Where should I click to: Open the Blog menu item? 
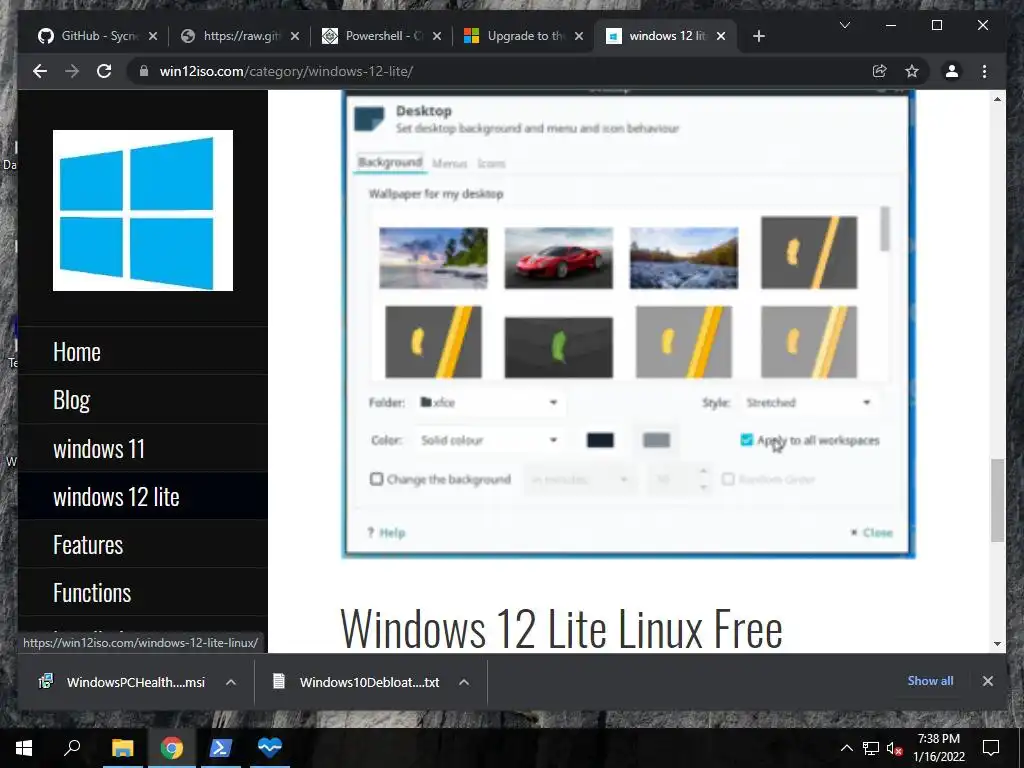[x=71, y=400]
